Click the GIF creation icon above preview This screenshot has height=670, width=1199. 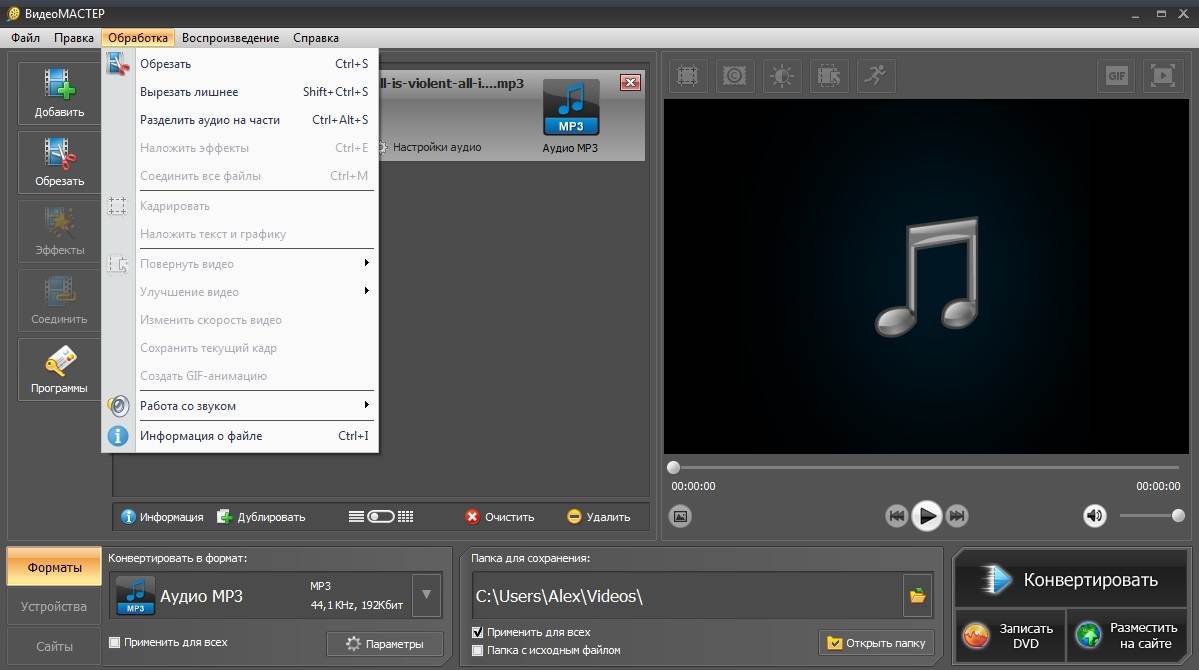[x=1114, y=76]
